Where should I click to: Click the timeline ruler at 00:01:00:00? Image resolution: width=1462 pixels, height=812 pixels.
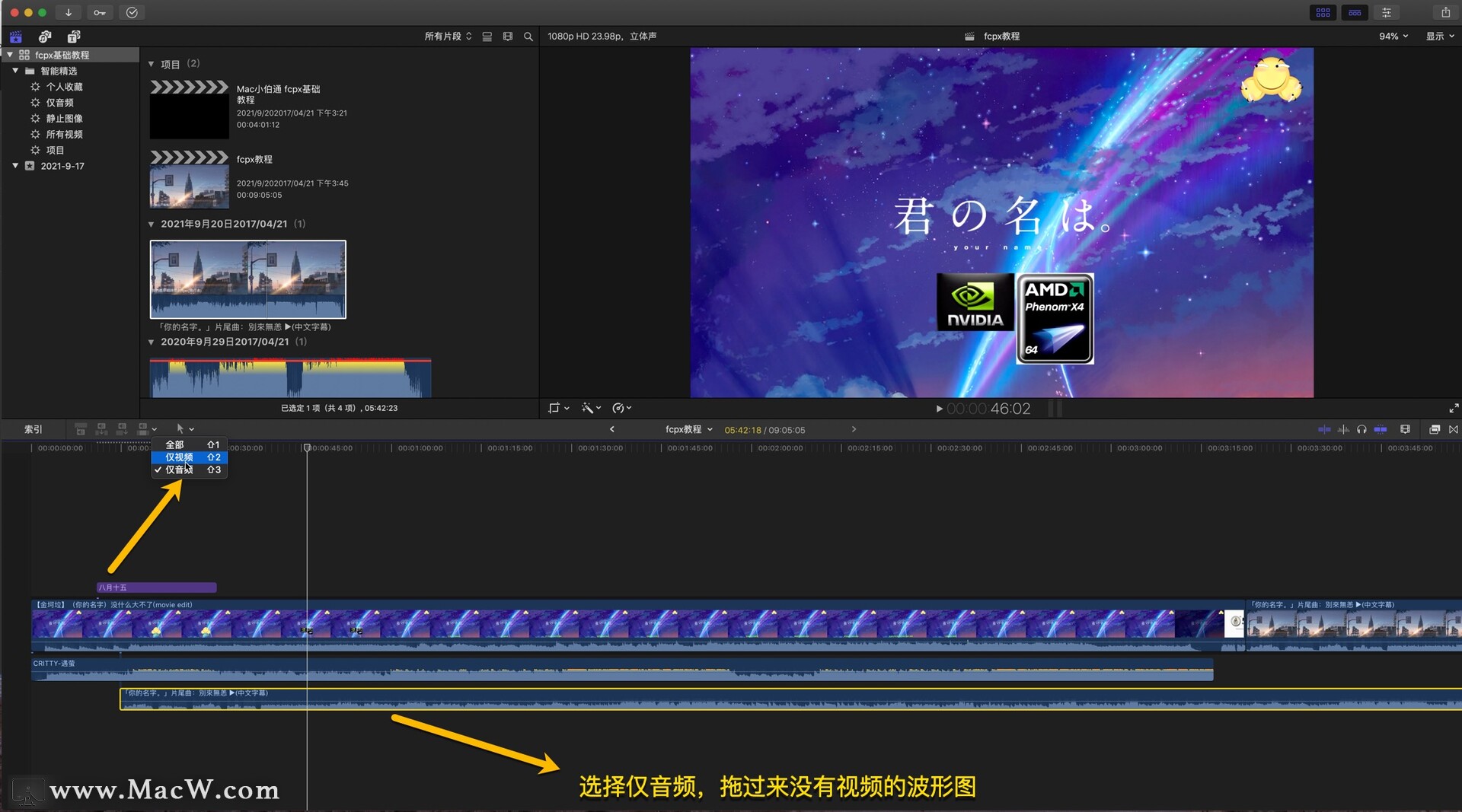click(x=420, y=448)
